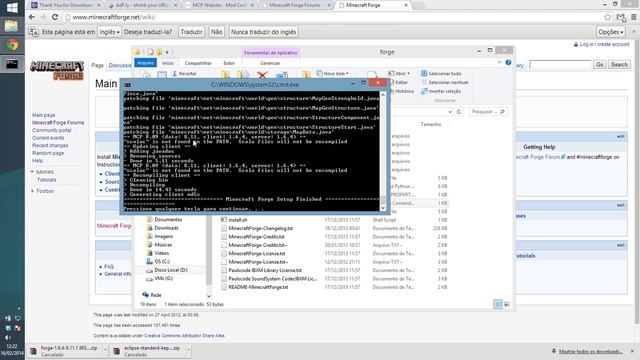
Task: Select OS (C:) in the navigation pane
Action: (162, 262)
